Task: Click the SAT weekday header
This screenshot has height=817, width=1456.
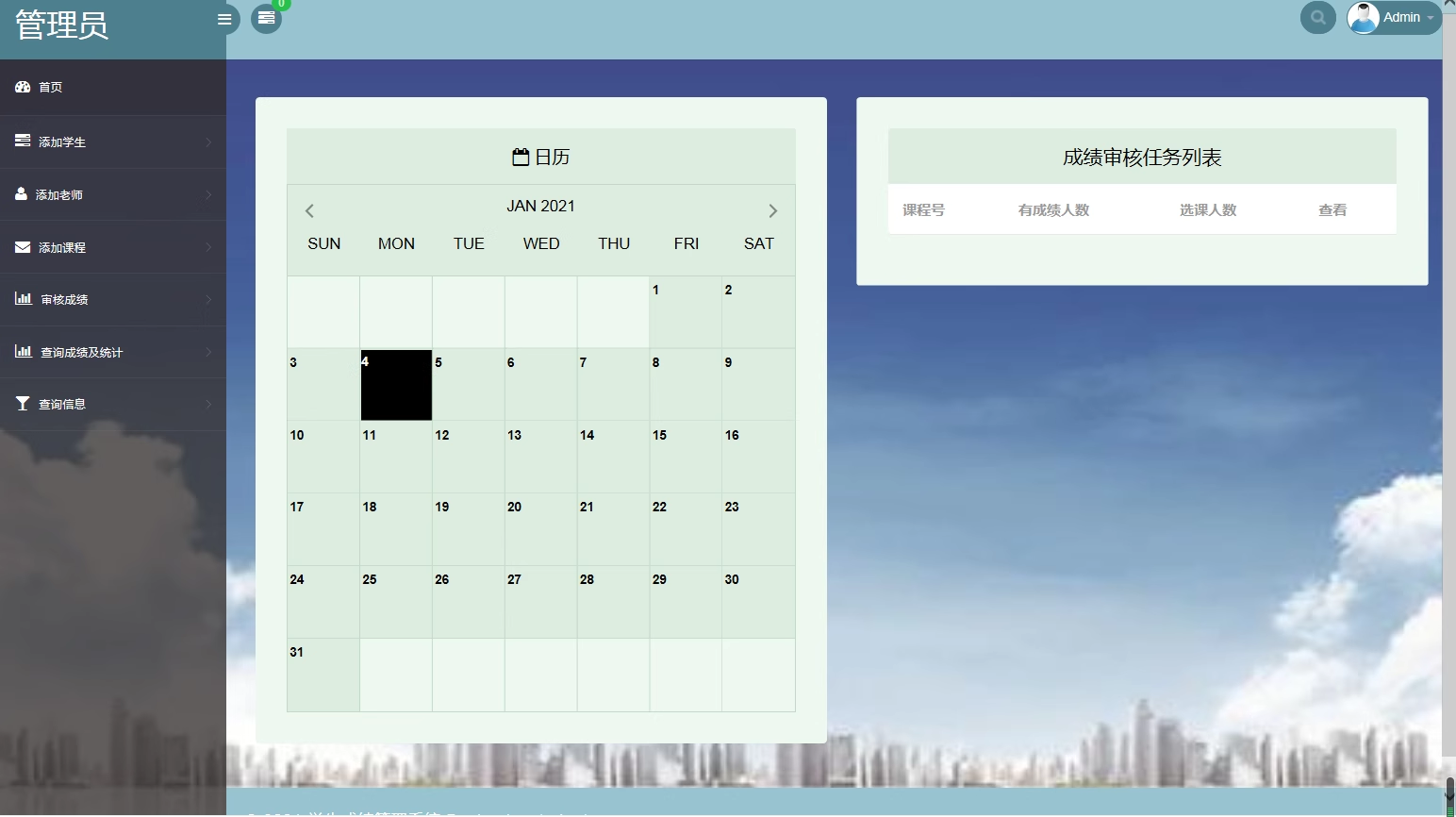Action: click(x=758, y=243)
